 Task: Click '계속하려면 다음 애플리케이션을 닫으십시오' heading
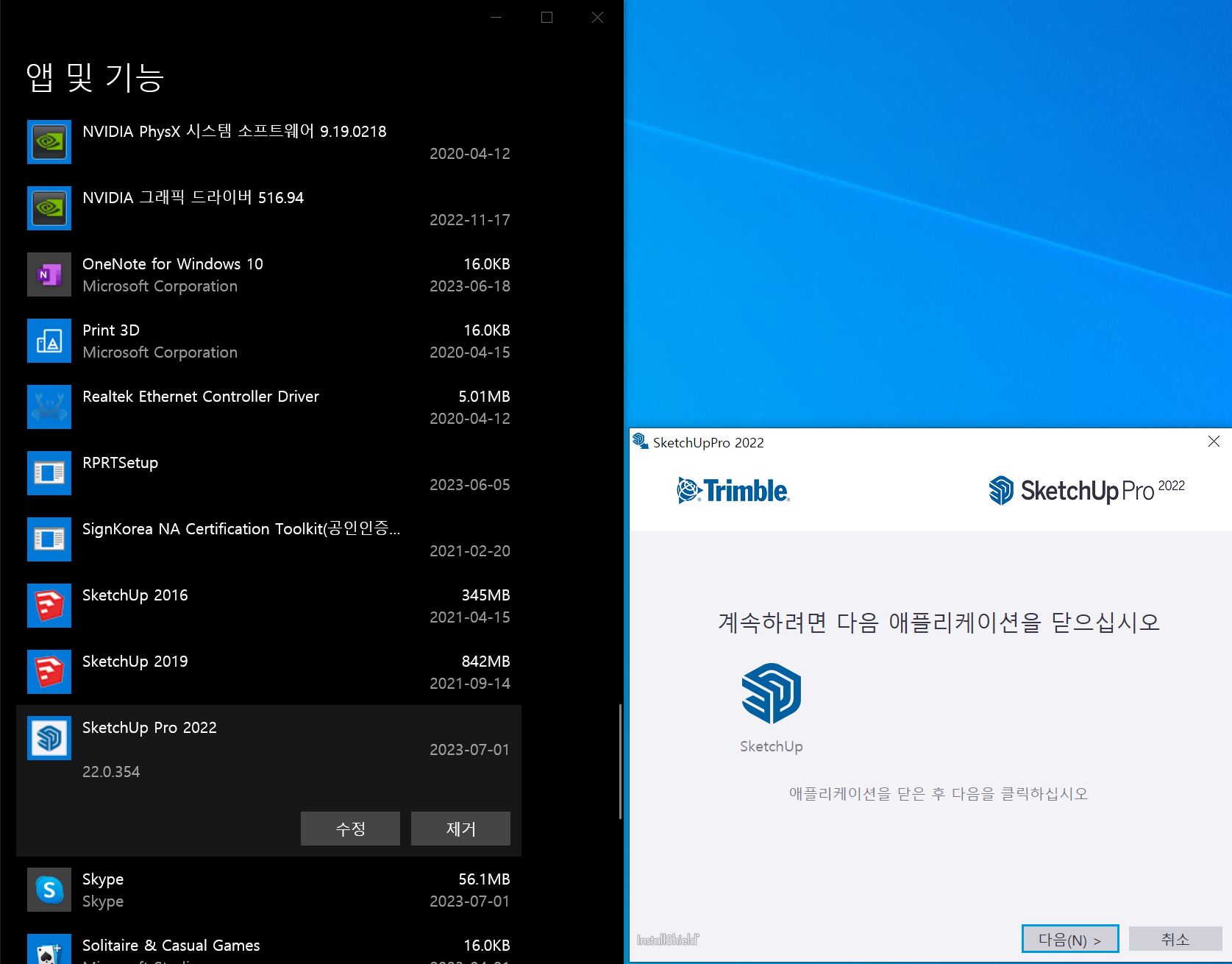pyautogui.click(x=939, y=623)
